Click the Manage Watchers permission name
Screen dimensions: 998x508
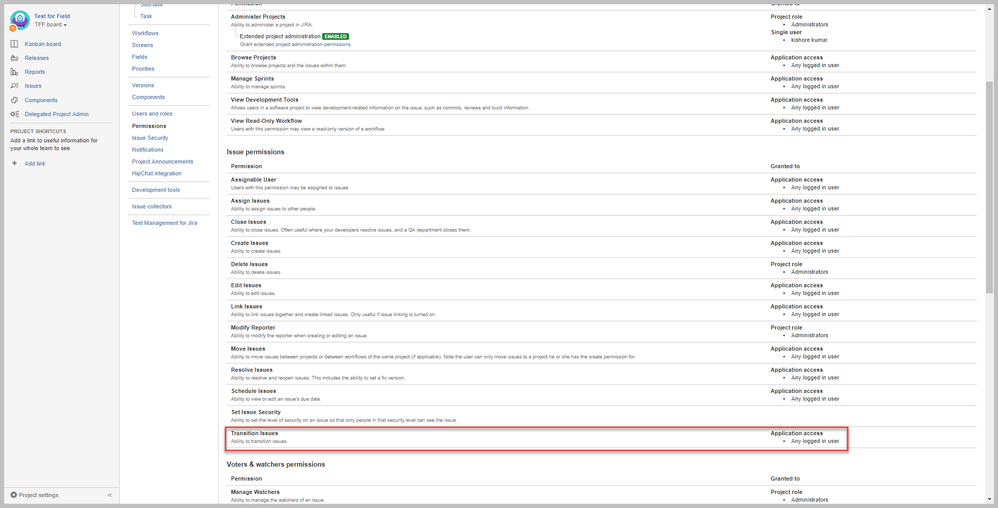[x=255, y=492]
